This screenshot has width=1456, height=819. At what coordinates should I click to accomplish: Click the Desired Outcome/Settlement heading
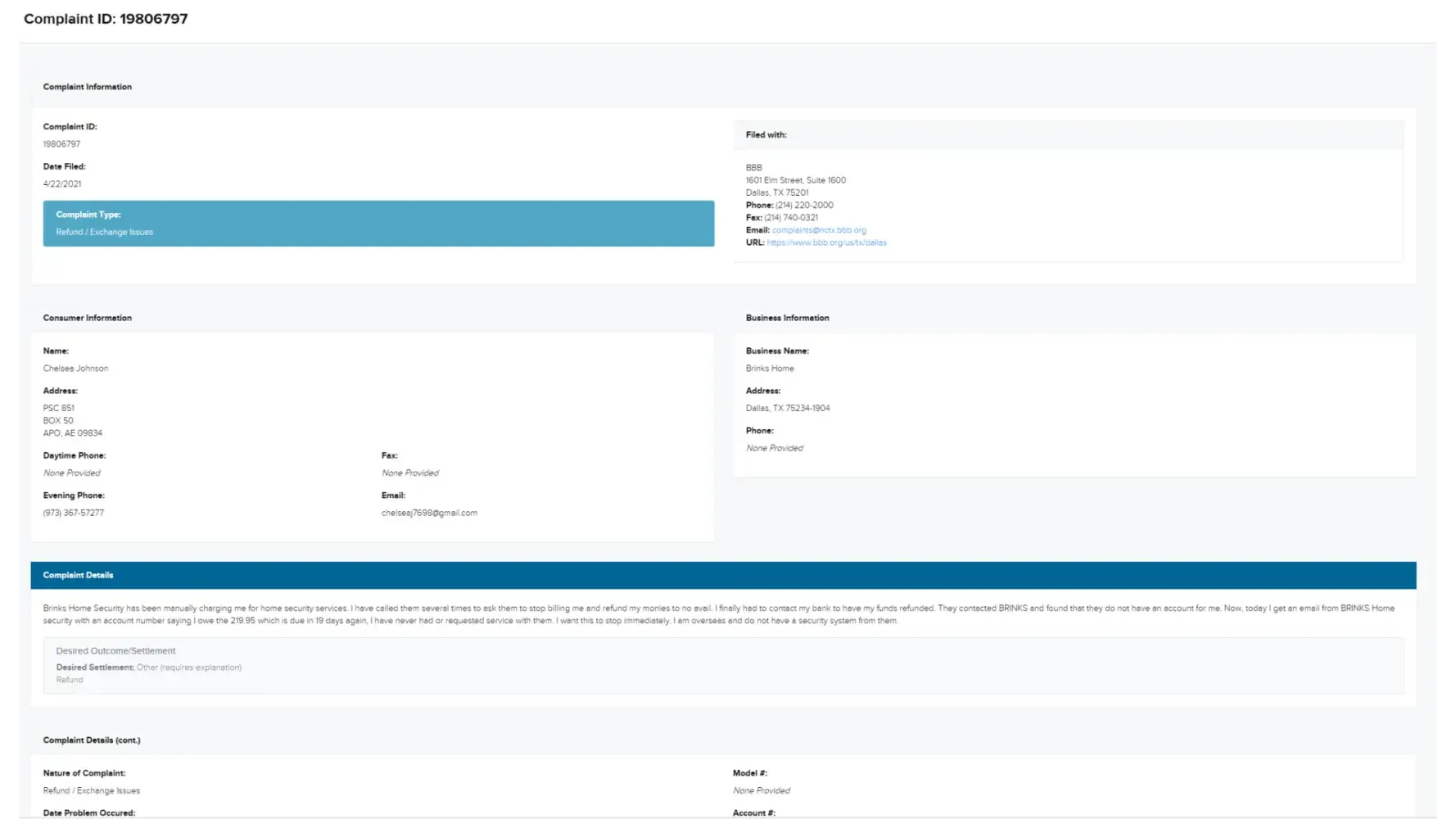pyautogui.click(x=115, y=651)
